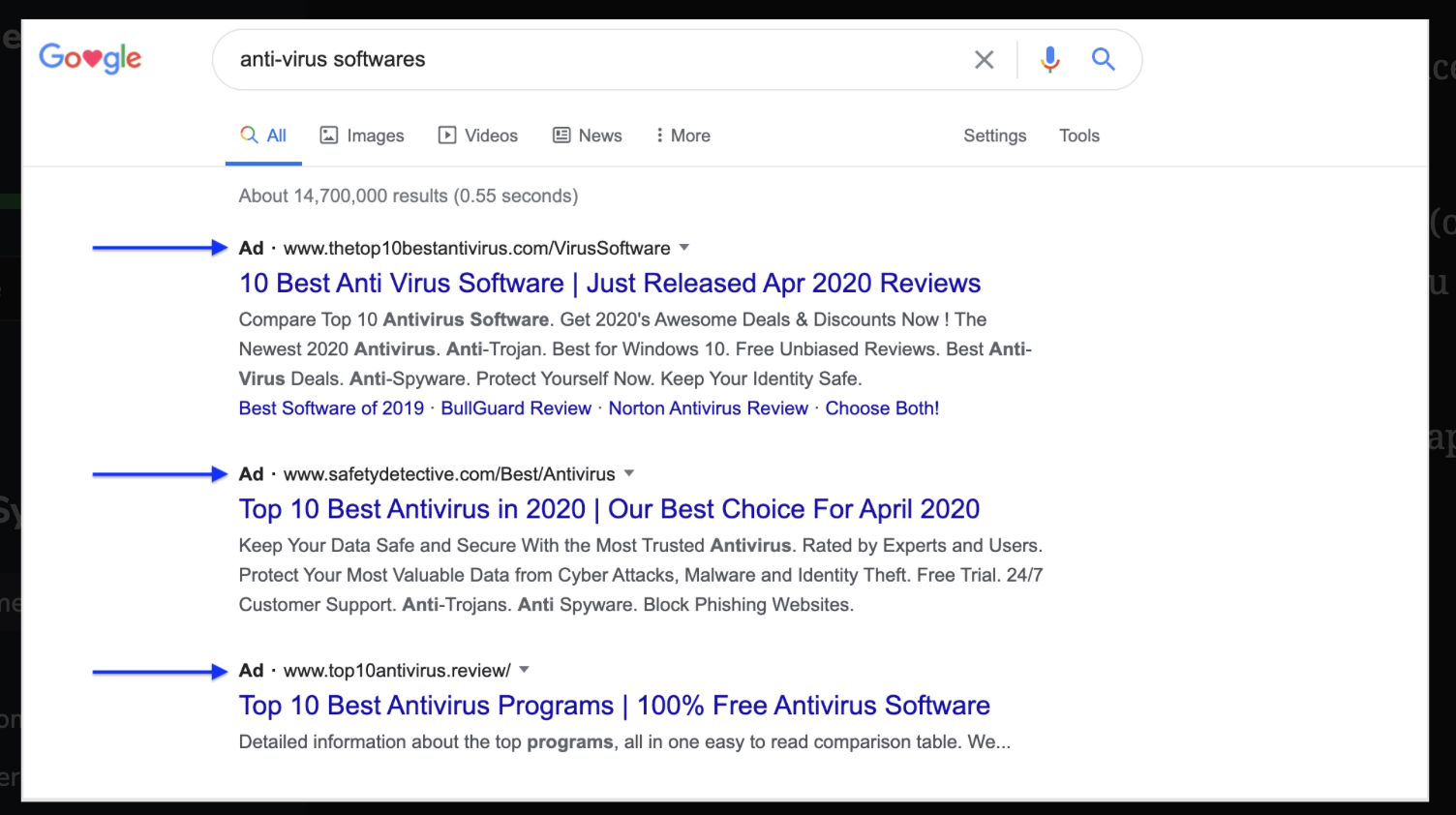1456x815 pixels.
Task: Switch to the Videos tab
Action: 478,136
